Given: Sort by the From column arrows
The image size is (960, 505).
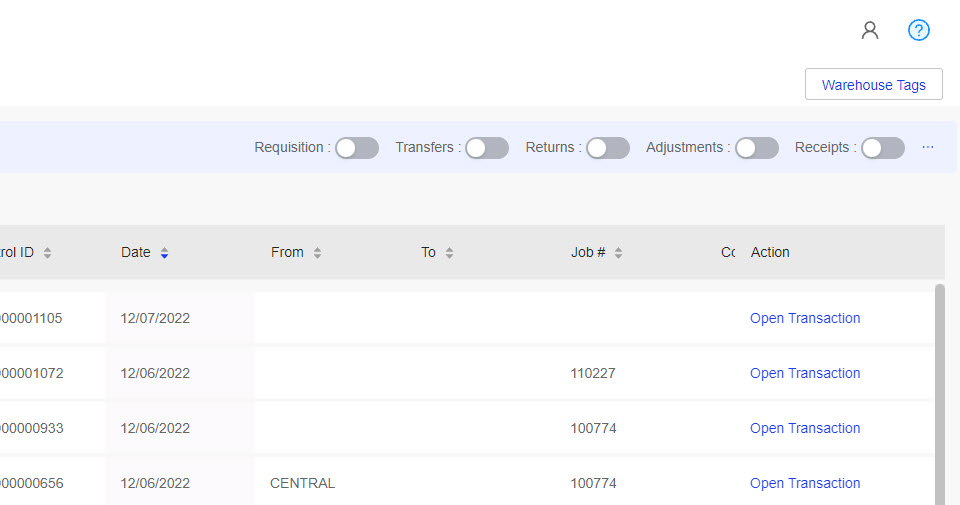Looking at the screenshot, I should pos(317,253).
